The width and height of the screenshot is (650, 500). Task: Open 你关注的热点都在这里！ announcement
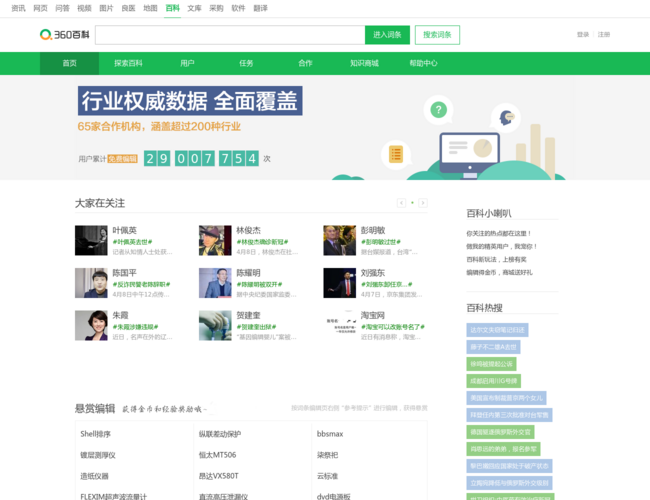[499, 233]
